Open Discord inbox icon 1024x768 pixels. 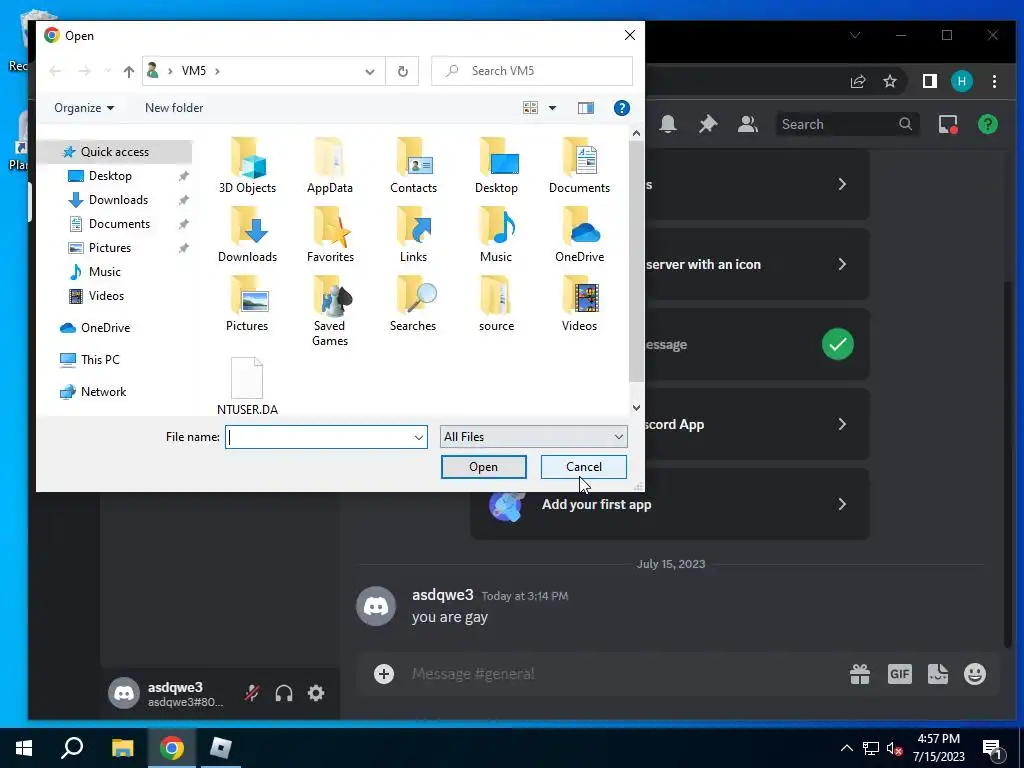pos(948,124)
